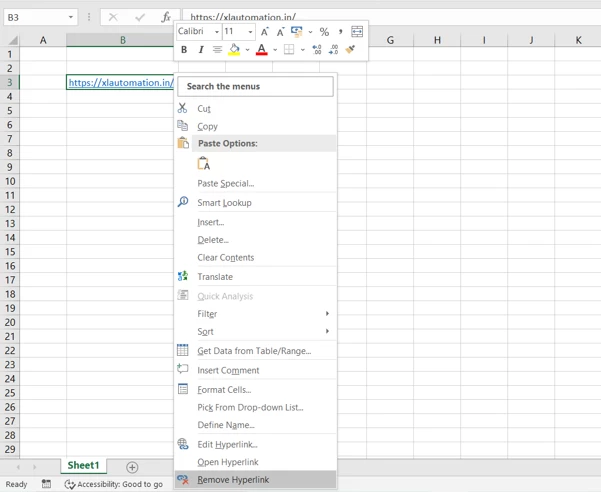Click the Format Painter brush icon
The width and height of the screenshot is (601, 492).
[x=350, y=49]
